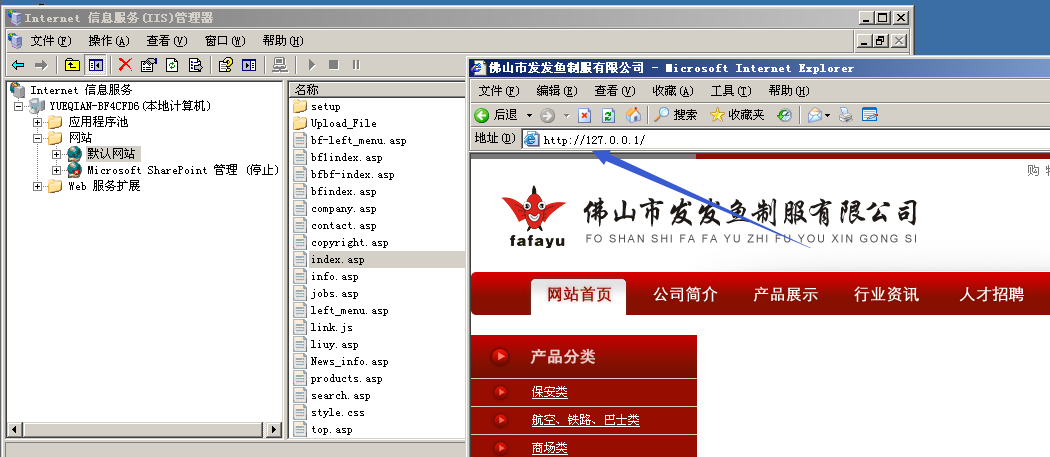This screenshot has height=457, width=1050.
Task: Open the Back history dropdown arrow
Action: tap(529, 115)
